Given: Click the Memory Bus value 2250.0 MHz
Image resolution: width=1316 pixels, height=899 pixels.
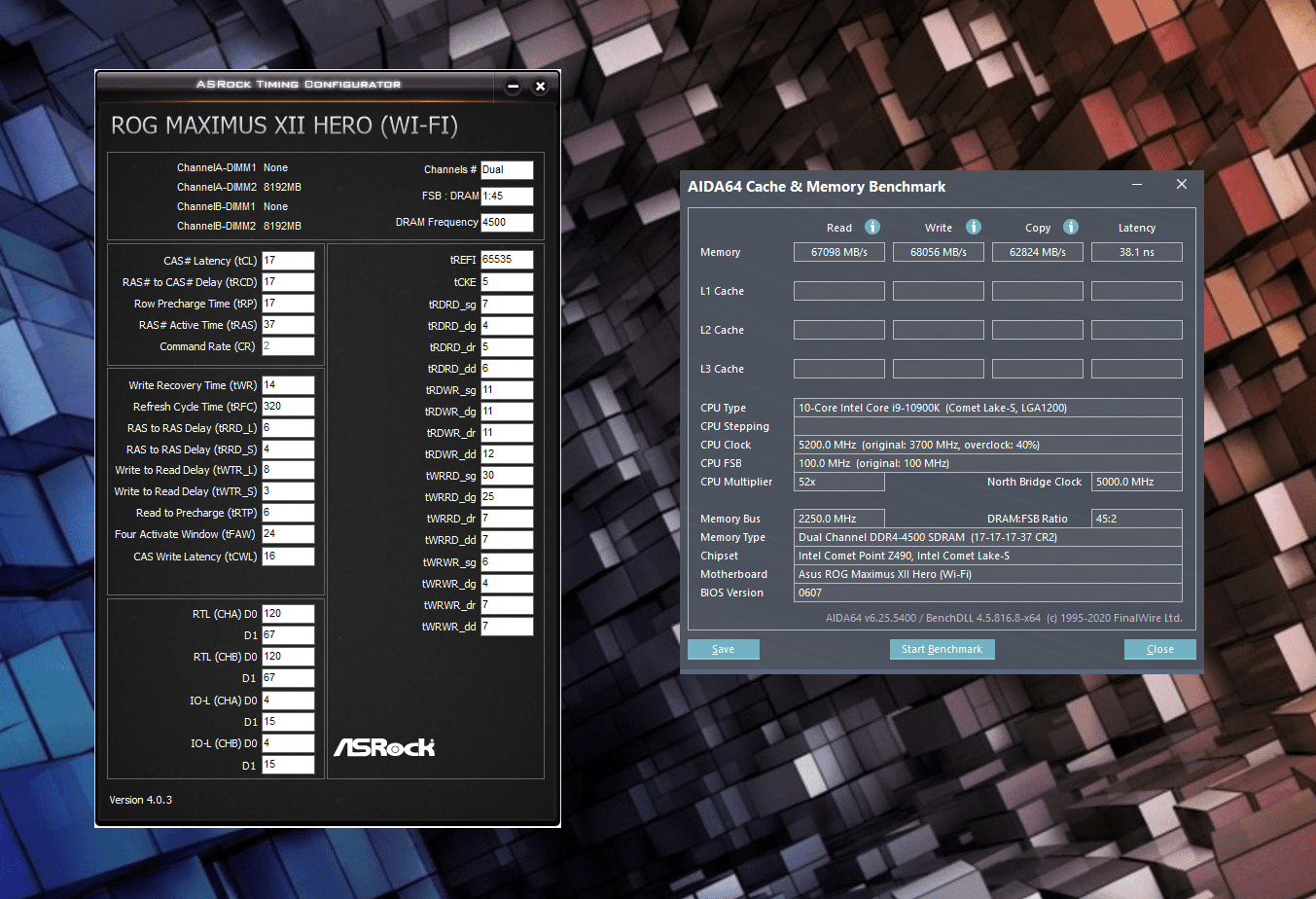Looking at the screenshot, I should pos(839,519).
